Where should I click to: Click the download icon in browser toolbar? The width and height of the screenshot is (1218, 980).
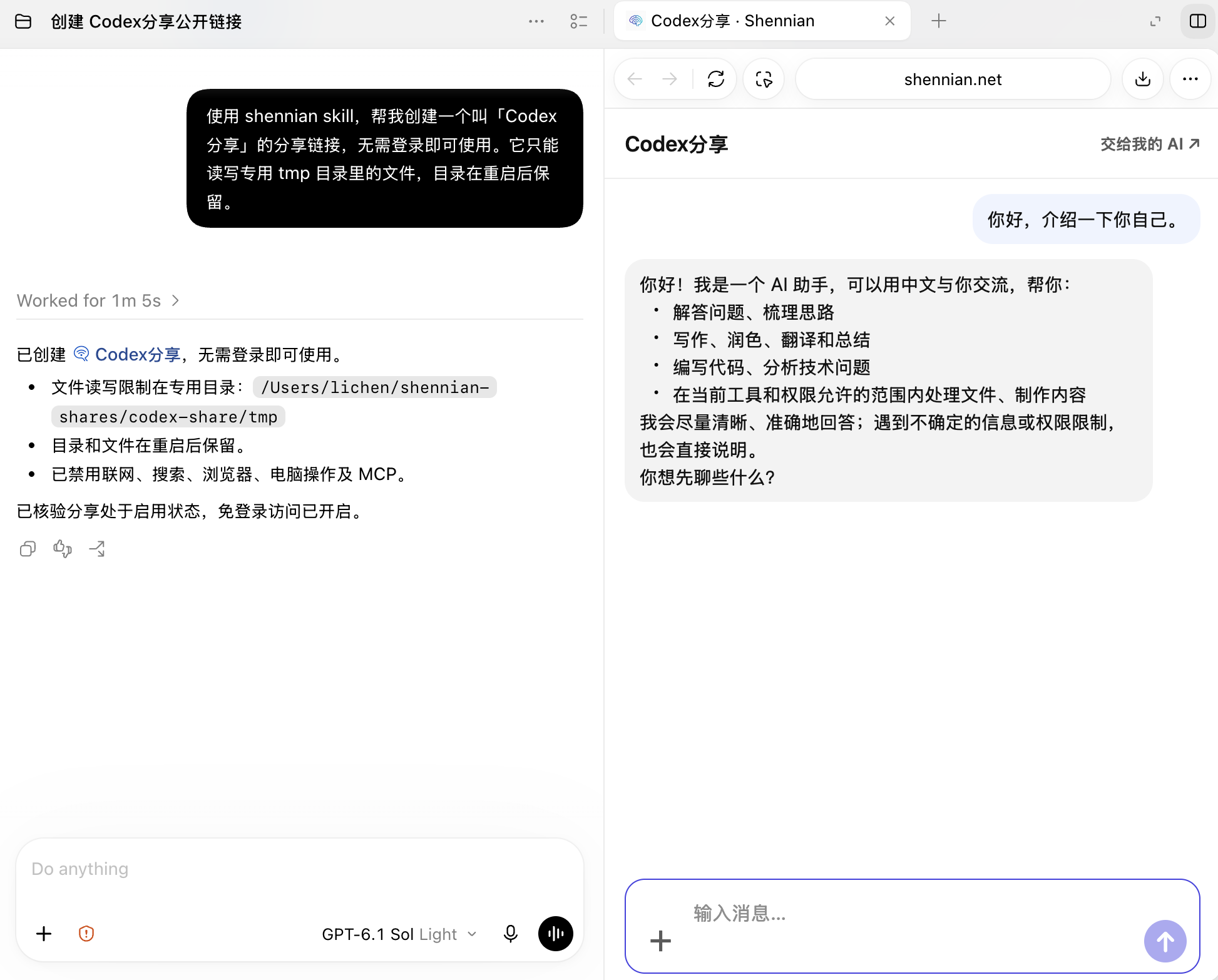(x=1143, y=79)
